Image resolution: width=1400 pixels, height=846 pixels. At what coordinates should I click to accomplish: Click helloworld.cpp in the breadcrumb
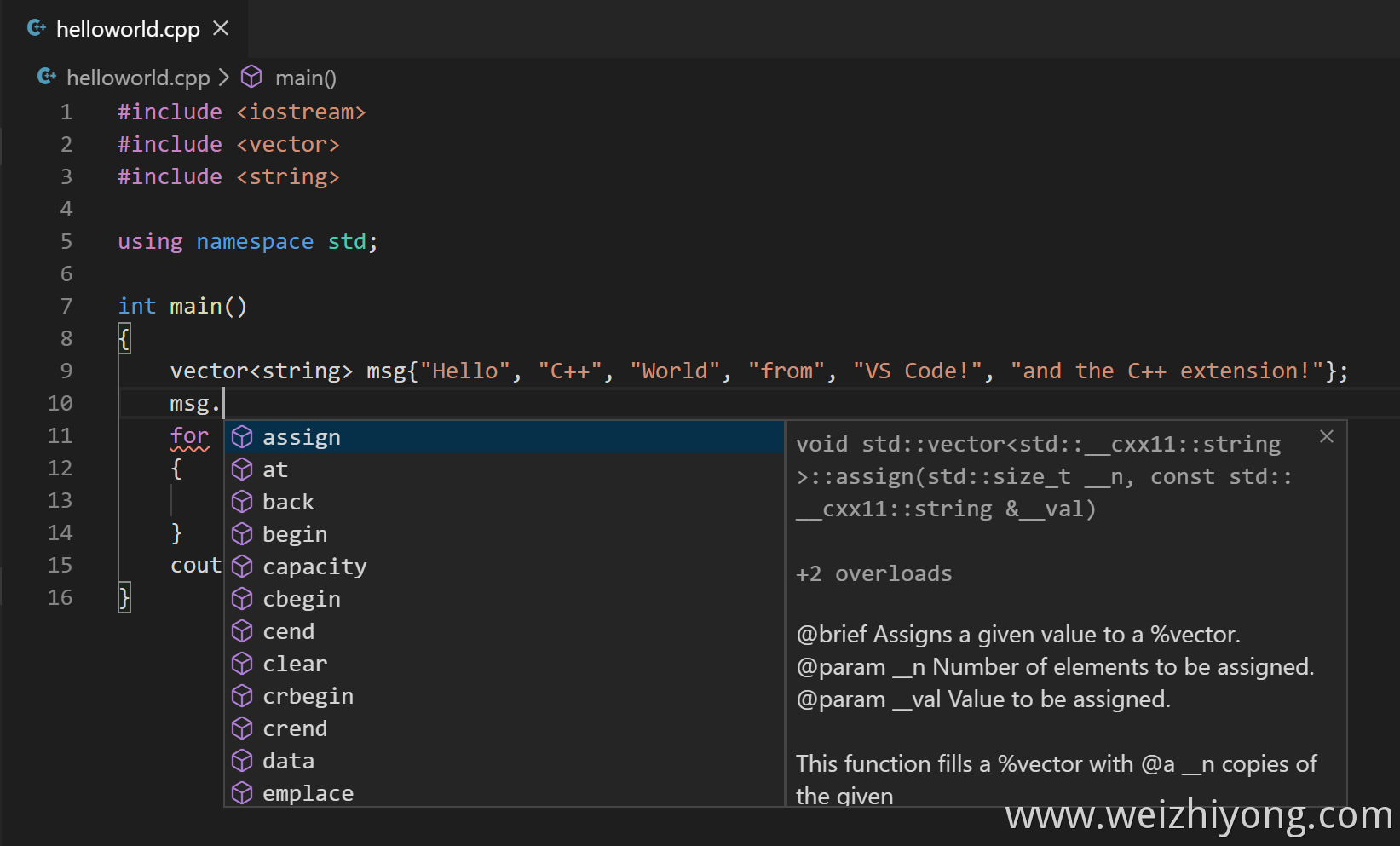138,78
